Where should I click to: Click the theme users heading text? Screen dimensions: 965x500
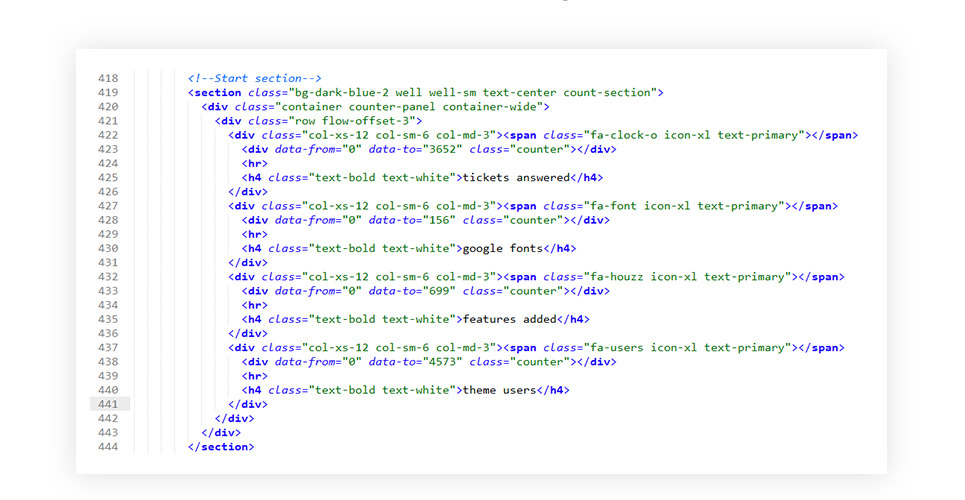click(500, 390)
